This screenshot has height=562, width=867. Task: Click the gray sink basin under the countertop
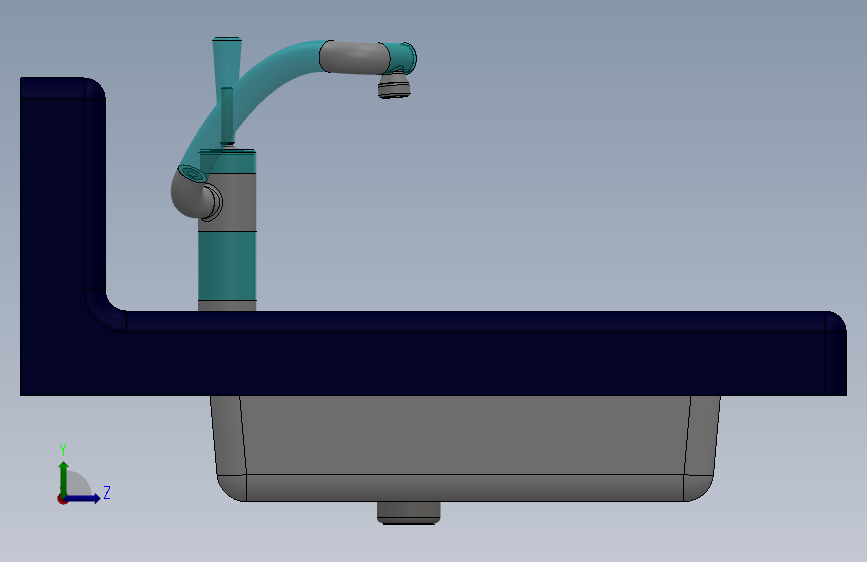point(465,448)
